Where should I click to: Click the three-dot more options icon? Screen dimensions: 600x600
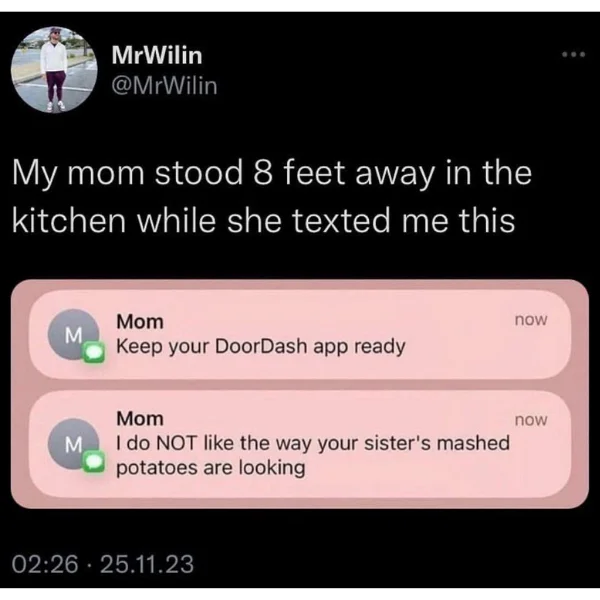pos(573,55)
